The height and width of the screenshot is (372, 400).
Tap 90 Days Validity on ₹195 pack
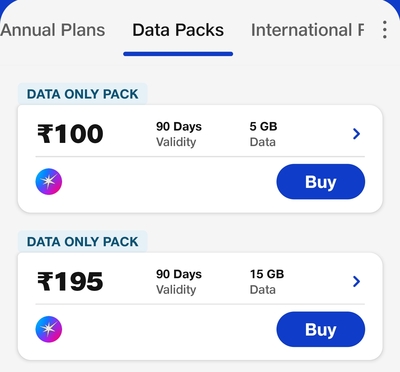click(x=179, y=282)
